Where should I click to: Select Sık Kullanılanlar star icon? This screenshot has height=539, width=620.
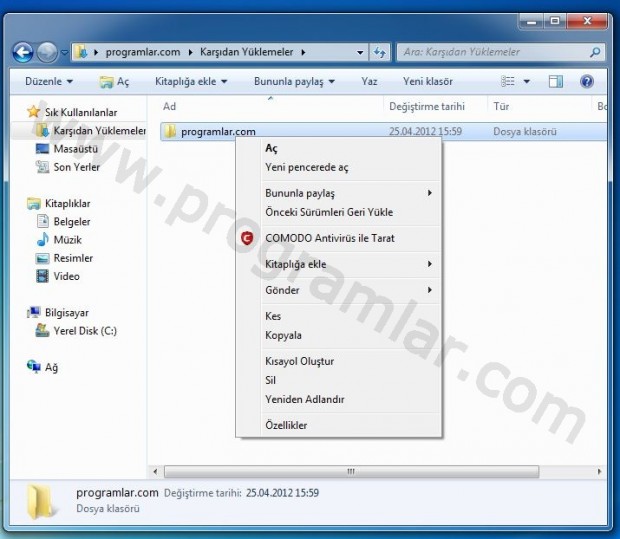coord(33,112)
